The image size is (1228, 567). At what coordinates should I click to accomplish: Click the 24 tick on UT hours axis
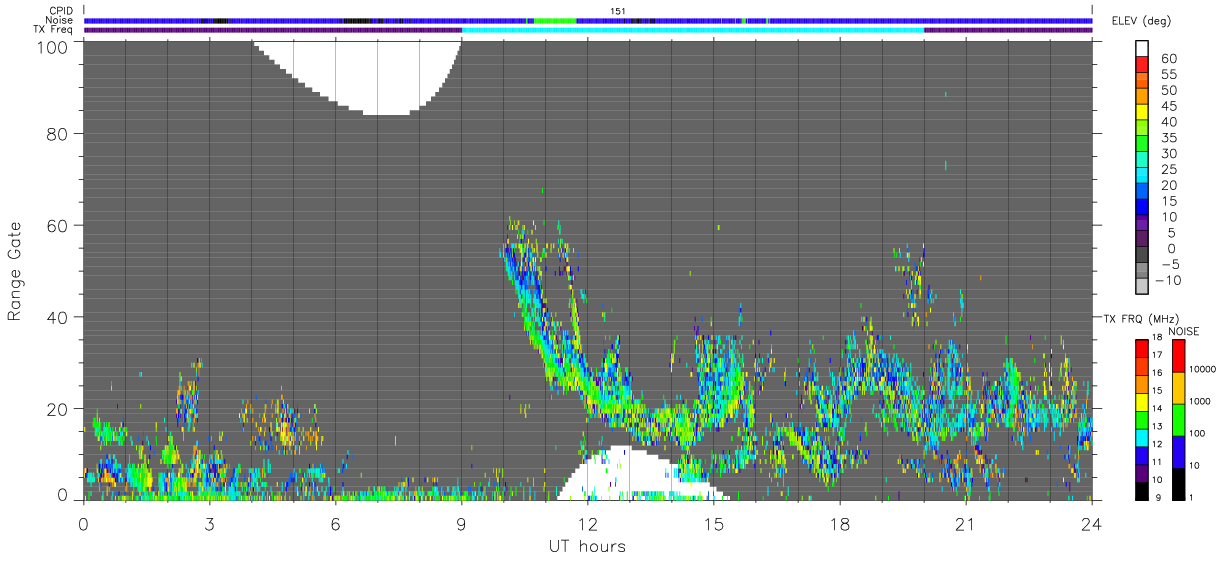(1092, 524)
